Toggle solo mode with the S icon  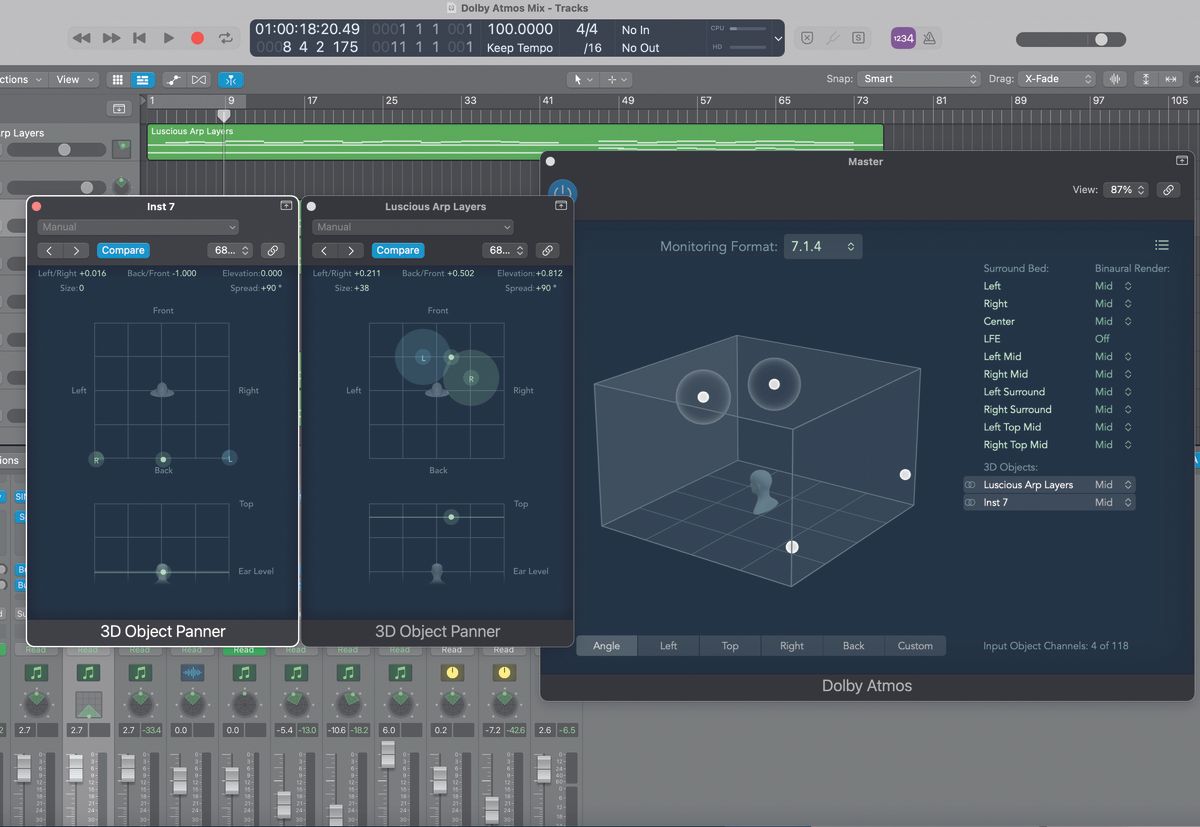click(857, 37)
